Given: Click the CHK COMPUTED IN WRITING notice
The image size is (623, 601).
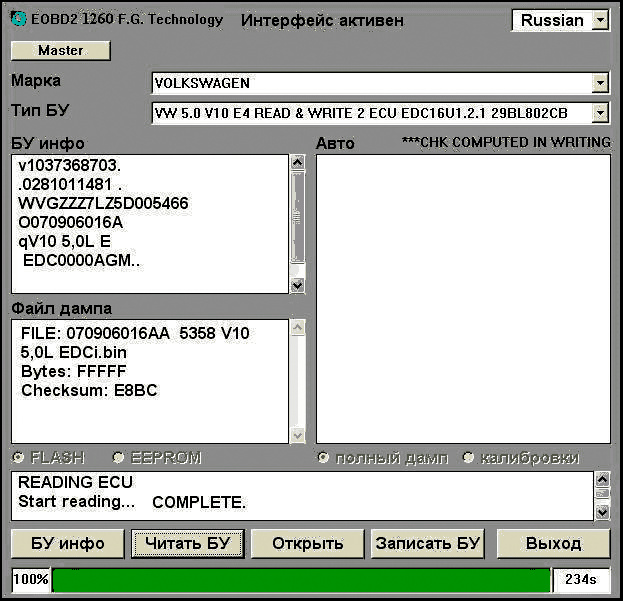Looking at the screenshot, I should (x=506, y=142).
